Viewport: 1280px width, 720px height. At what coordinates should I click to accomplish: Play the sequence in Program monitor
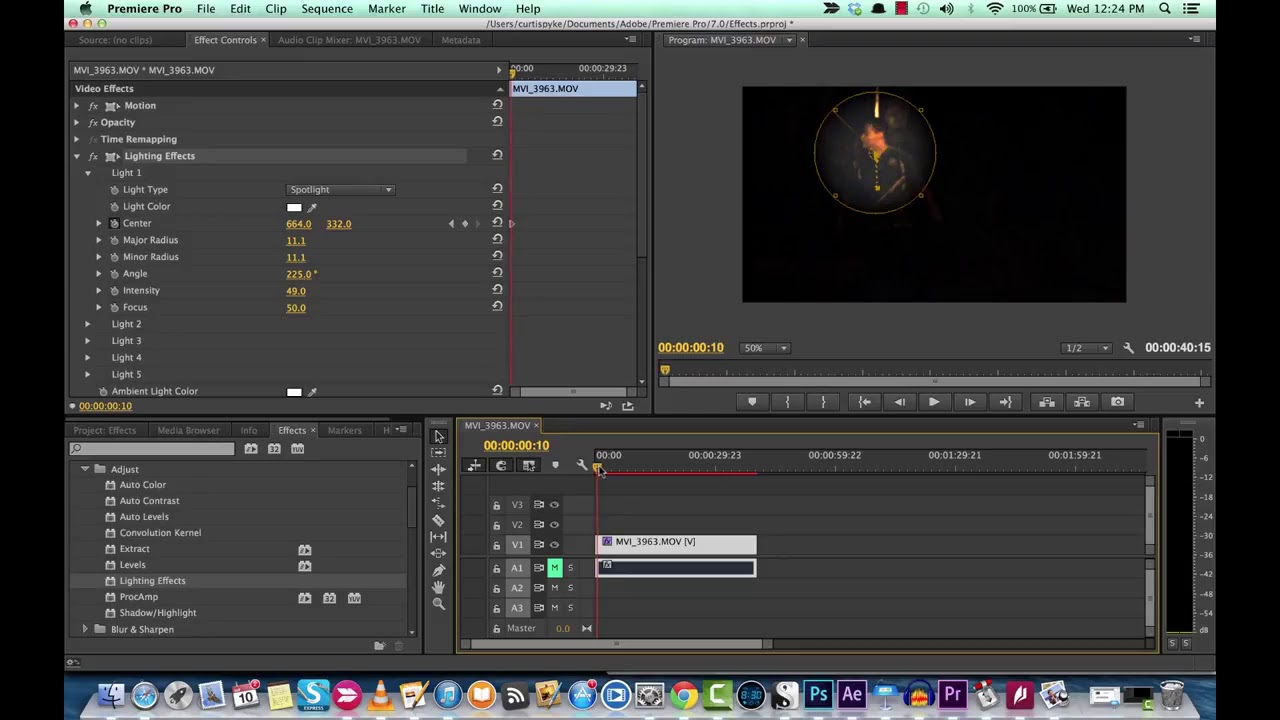tap(934, 402)
